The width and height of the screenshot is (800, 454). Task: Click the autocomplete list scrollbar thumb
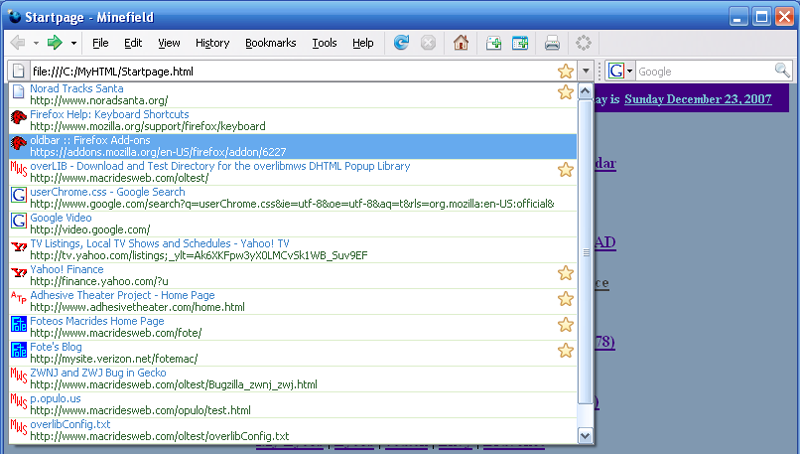585,252
